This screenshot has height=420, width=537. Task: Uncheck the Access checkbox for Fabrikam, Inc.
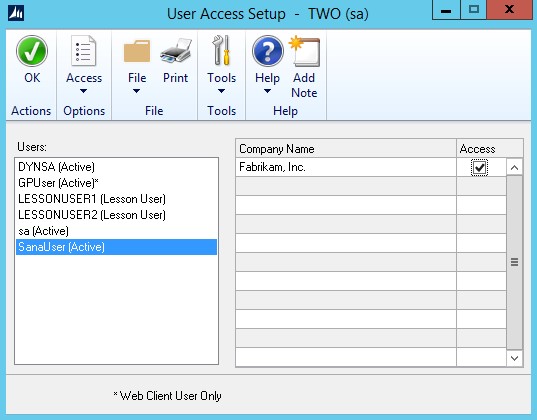click(x=479, y=168)
